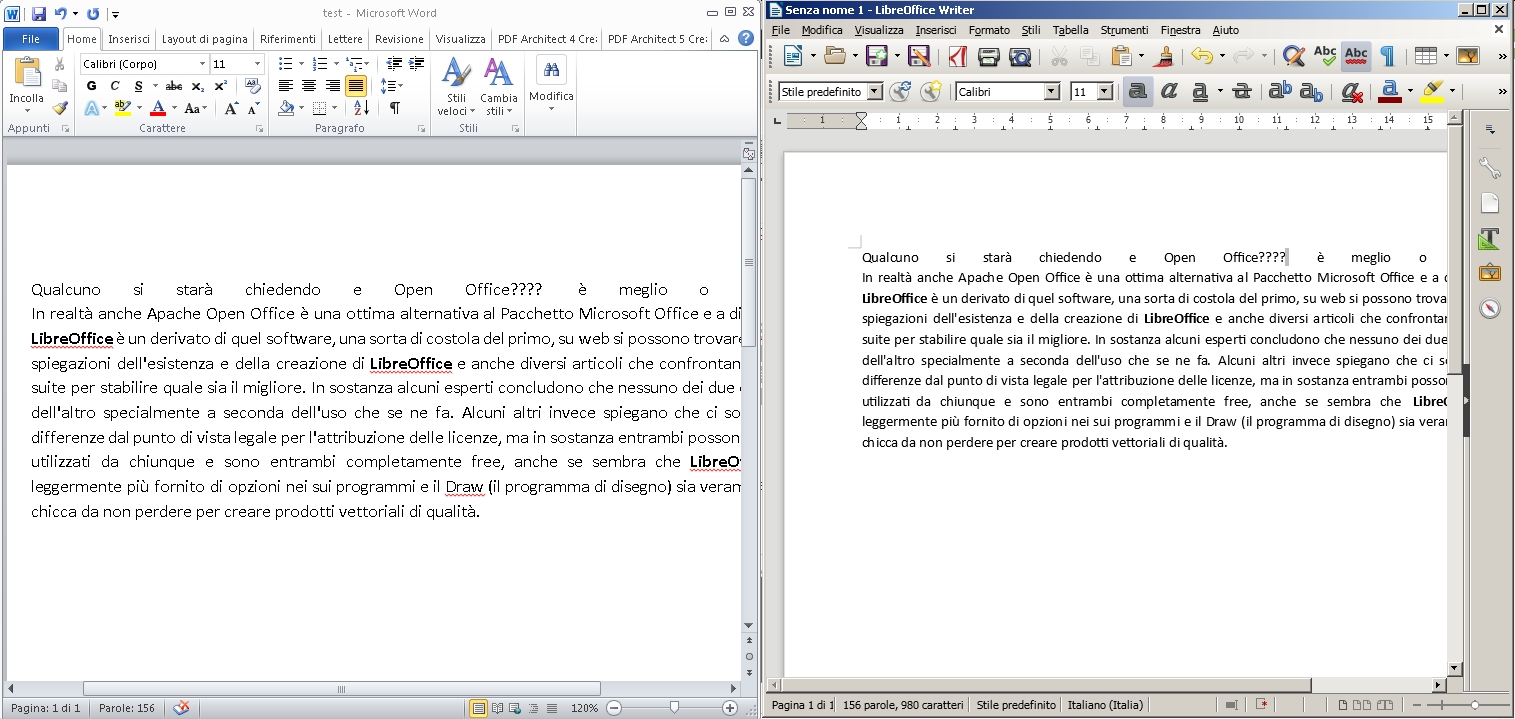
Task: Open Word Cambia stili dropdown
Action: pos(498,87)
